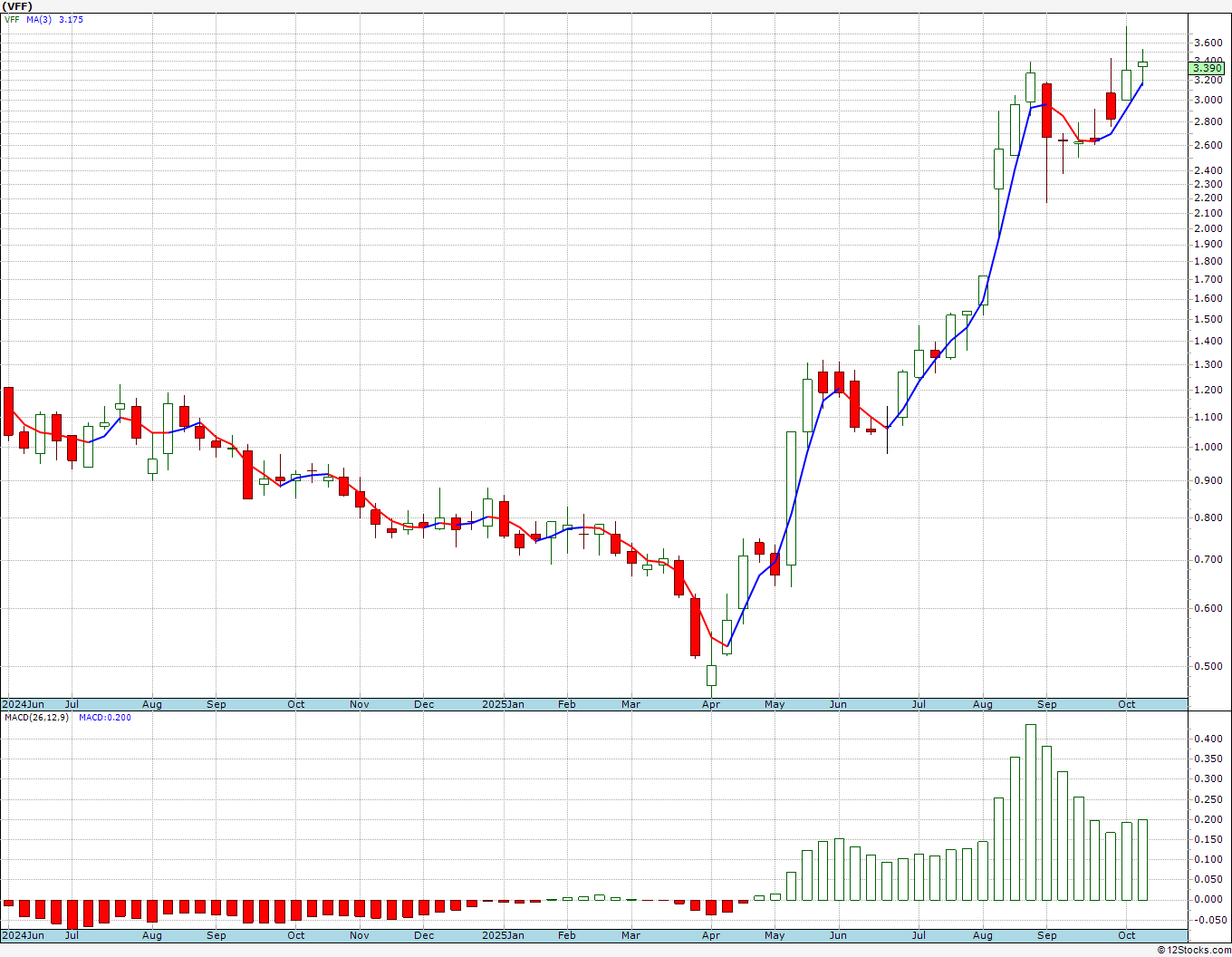The width and height of the screenshot is (1232, 957).
Task: Click the 2.600 price axis label
Action: click(1208, 146)
